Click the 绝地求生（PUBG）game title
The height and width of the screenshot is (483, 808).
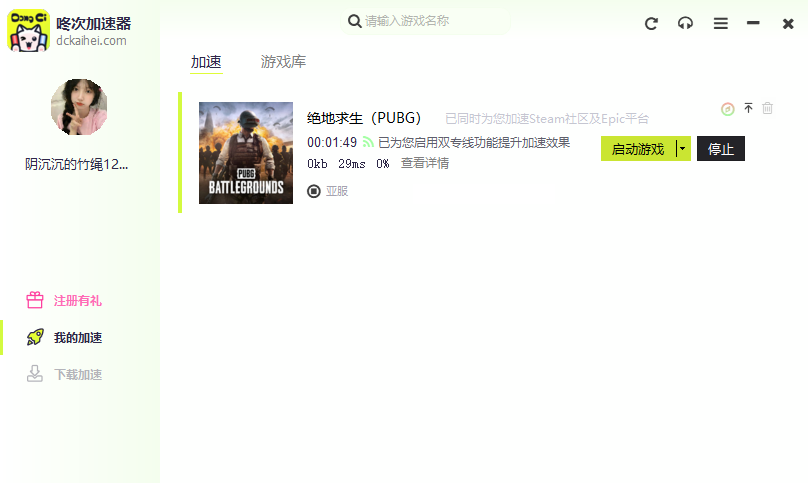(x=364, y=118)
